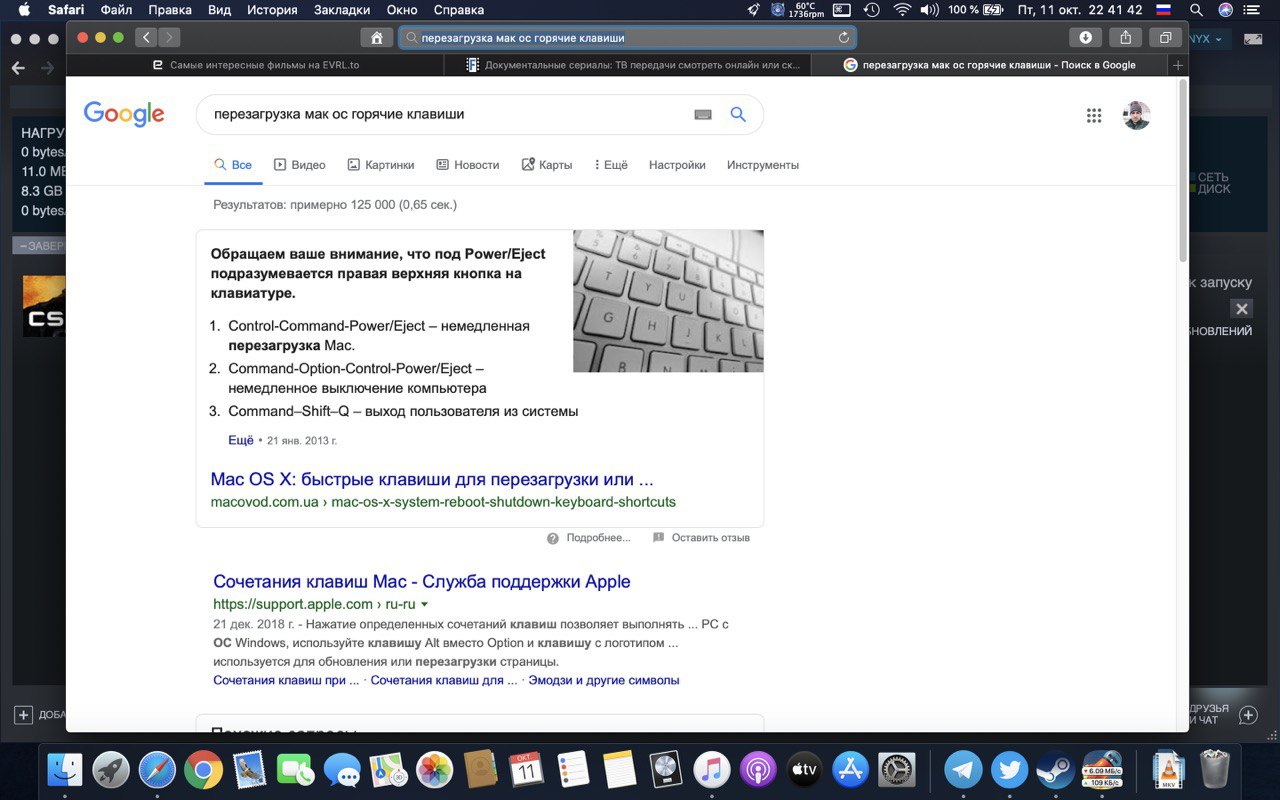Viewport: 1280px width, 800px height.
Task: Open the Maps app in the Dock
Action: point(388,770)
